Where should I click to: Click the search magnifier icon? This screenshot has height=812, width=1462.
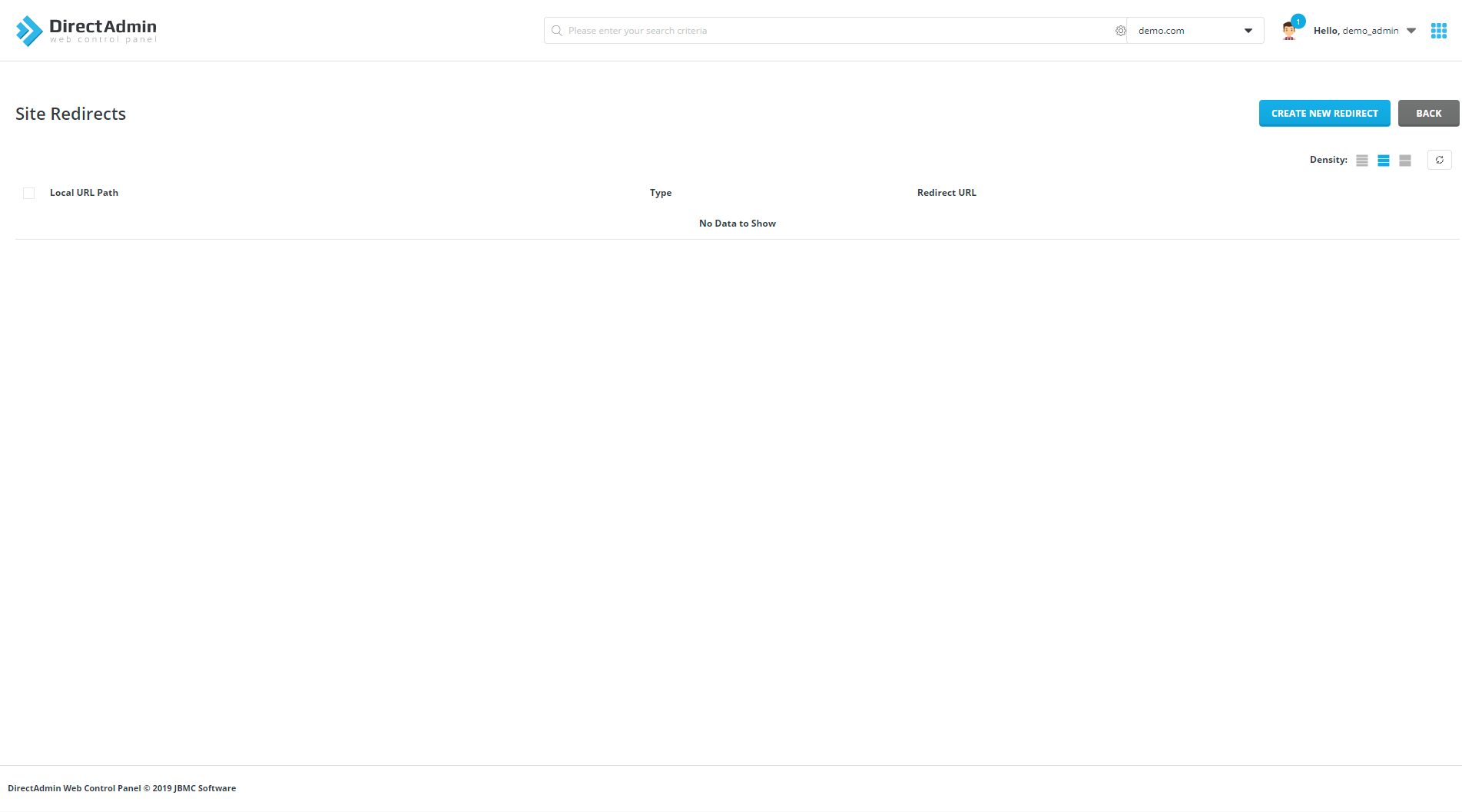pos(557,31)
